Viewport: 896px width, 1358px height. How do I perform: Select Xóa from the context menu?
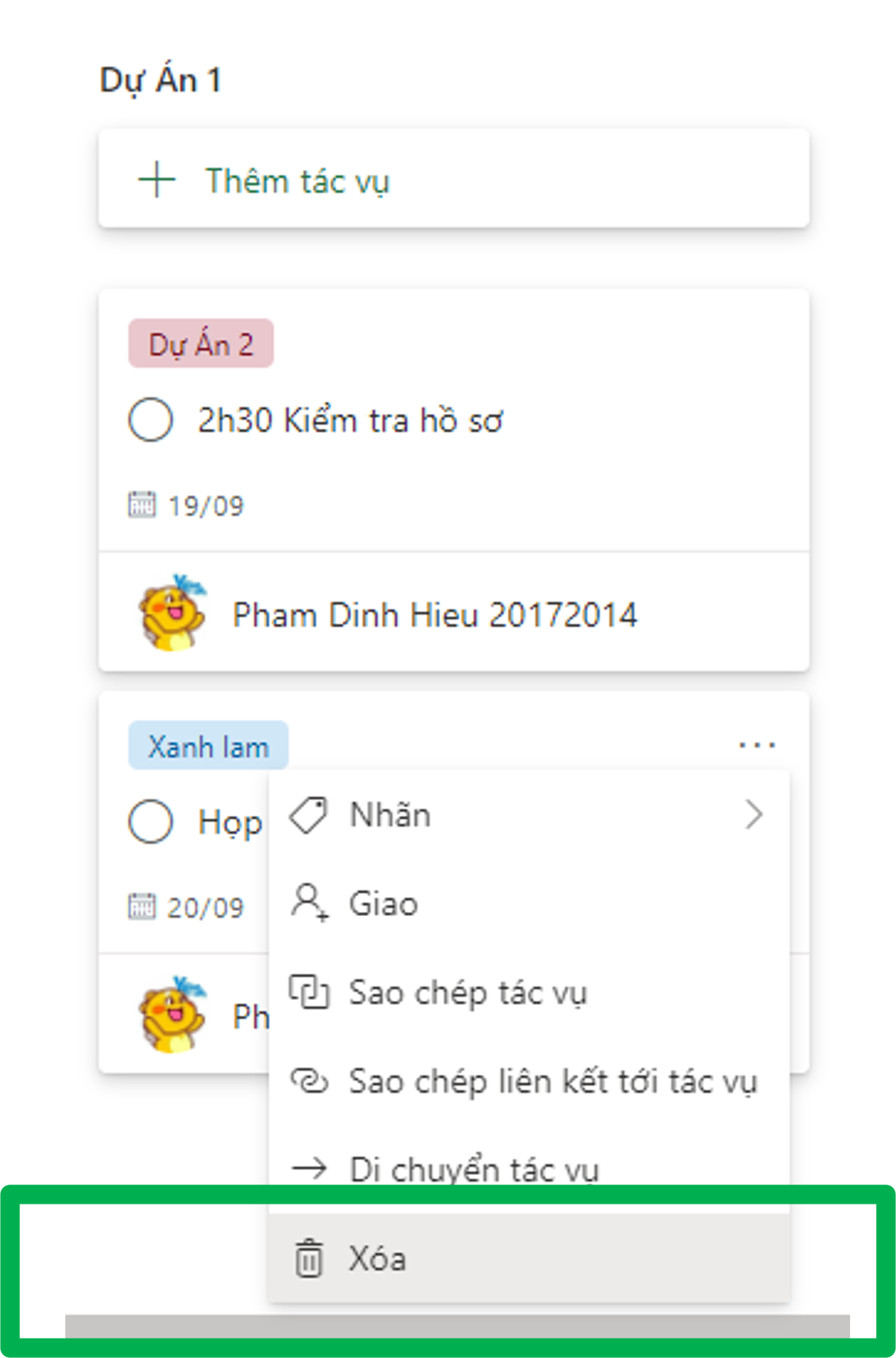[x=377, y=1259]
